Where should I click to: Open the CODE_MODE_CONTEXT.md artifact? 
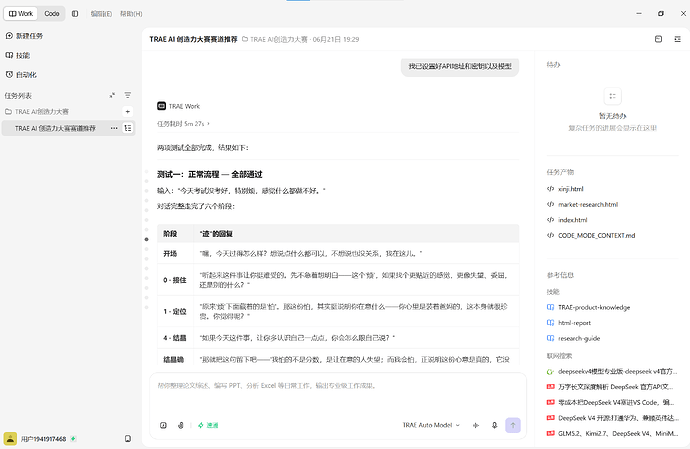596,236
